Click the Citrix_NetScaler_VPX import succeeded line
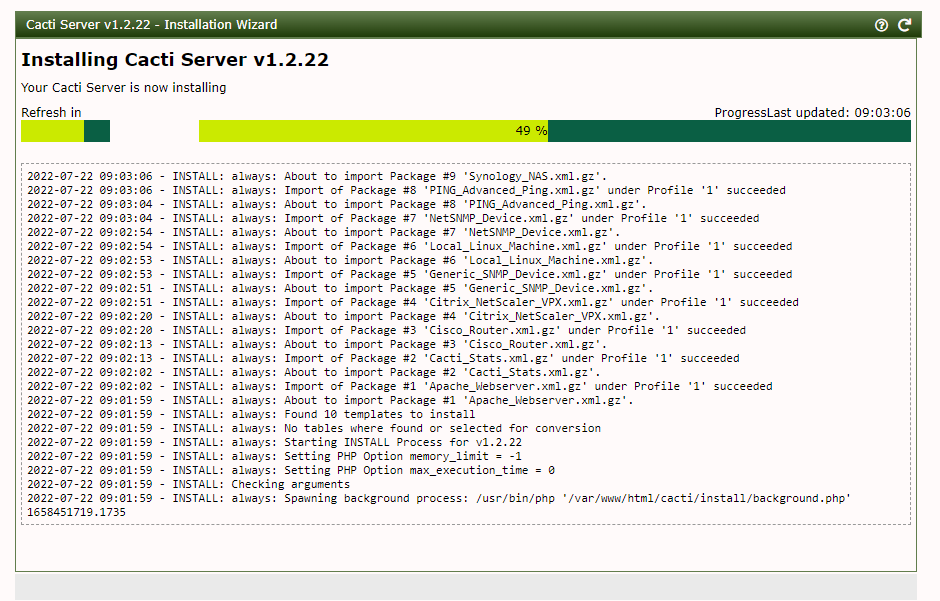The image size is (940, 601). (x=412, y=302)
